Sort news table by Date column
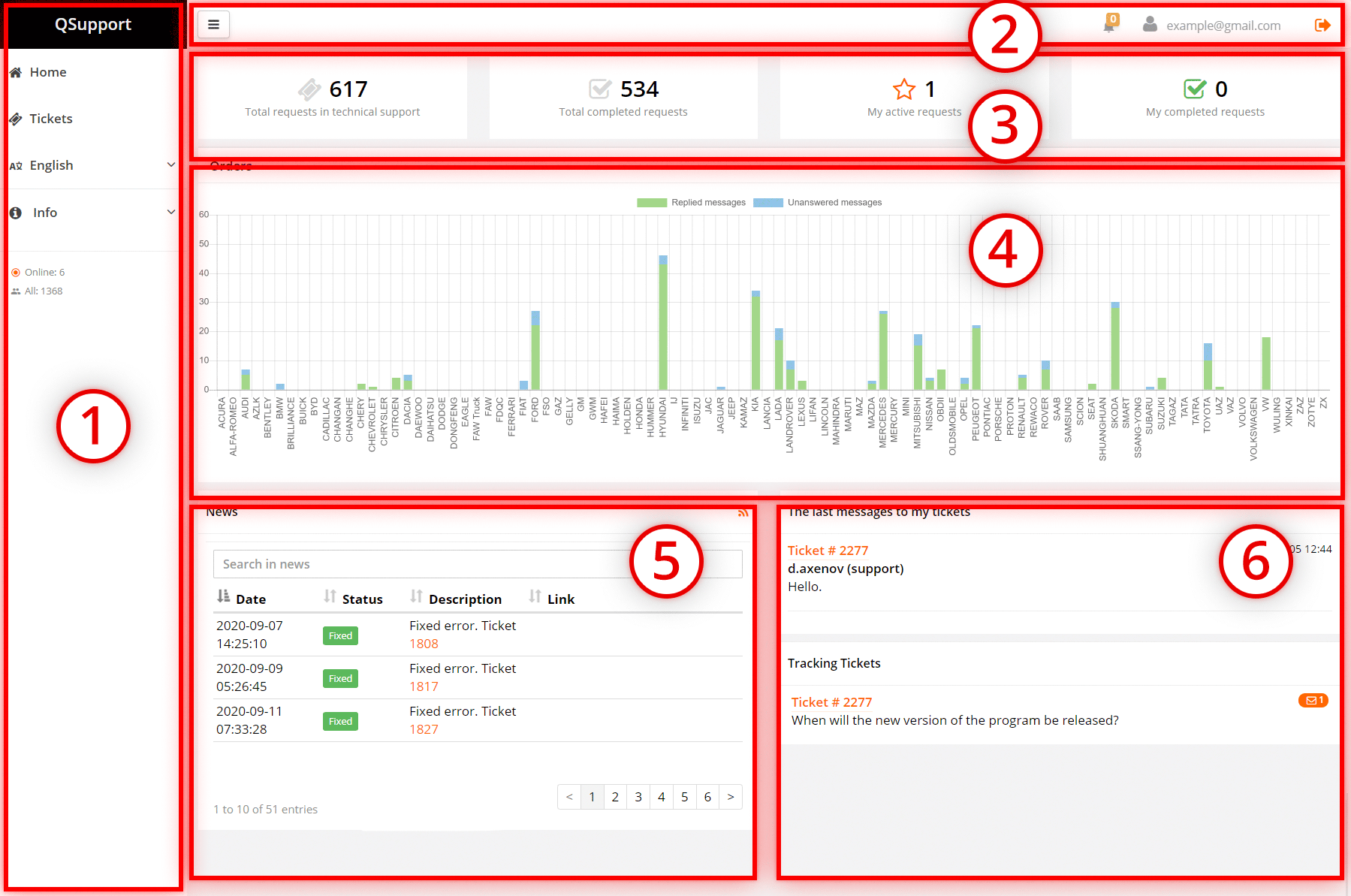1351x896 pixels. coord(241,599)
